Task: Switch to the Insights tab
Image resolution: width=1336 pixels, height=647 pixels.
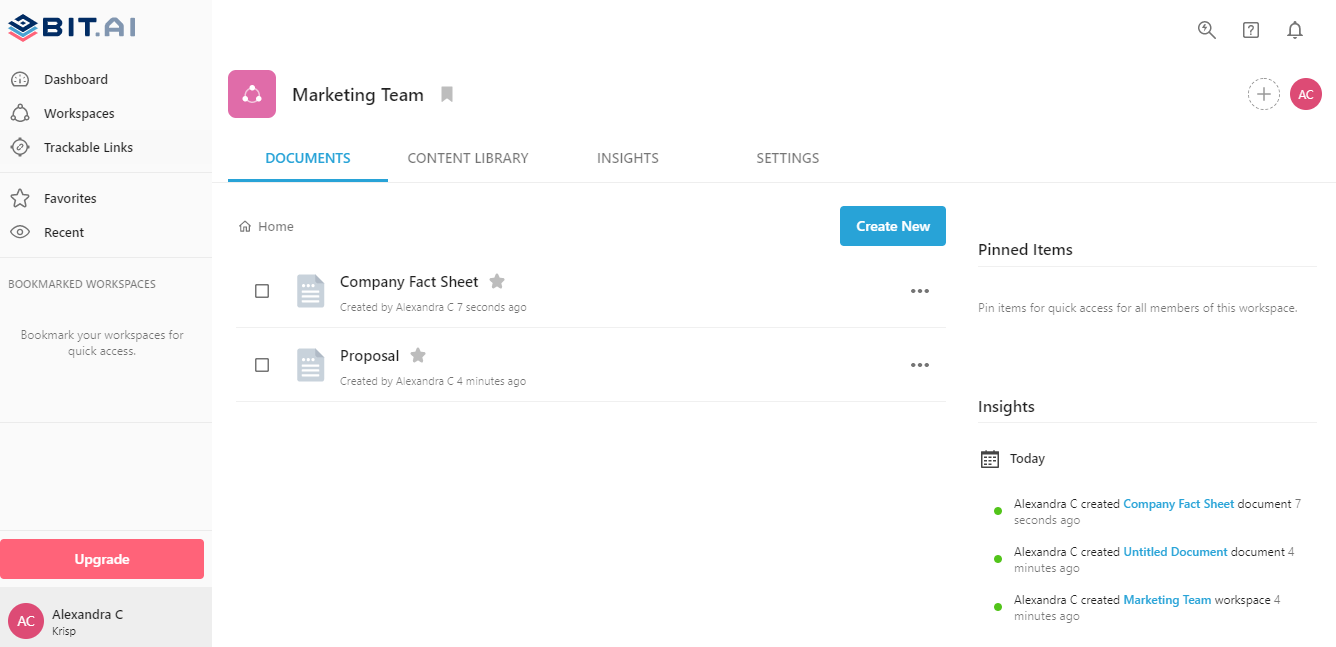Action: click(628, 158)
